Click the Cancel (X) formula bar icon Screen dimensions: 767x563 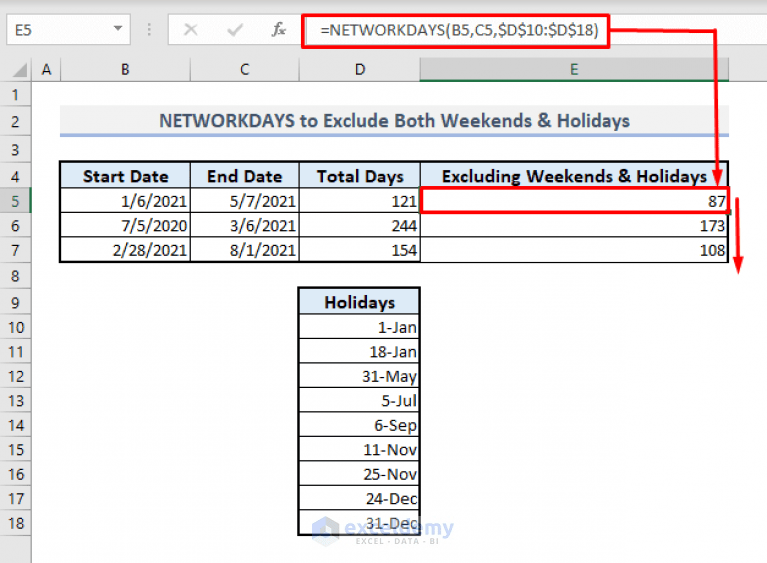coord(190,30)
